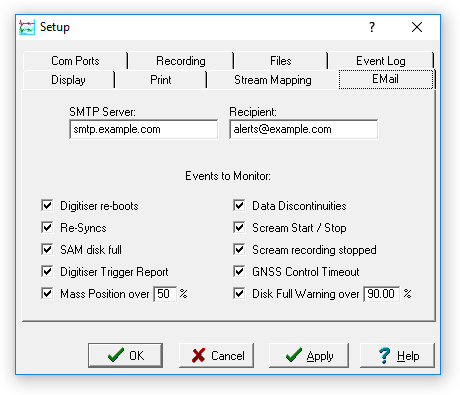Image resolution: width=460 pixels, height=395 pixels.
Task: Toggle Digitiser re-boots checkbox
Action: [47, 205]
